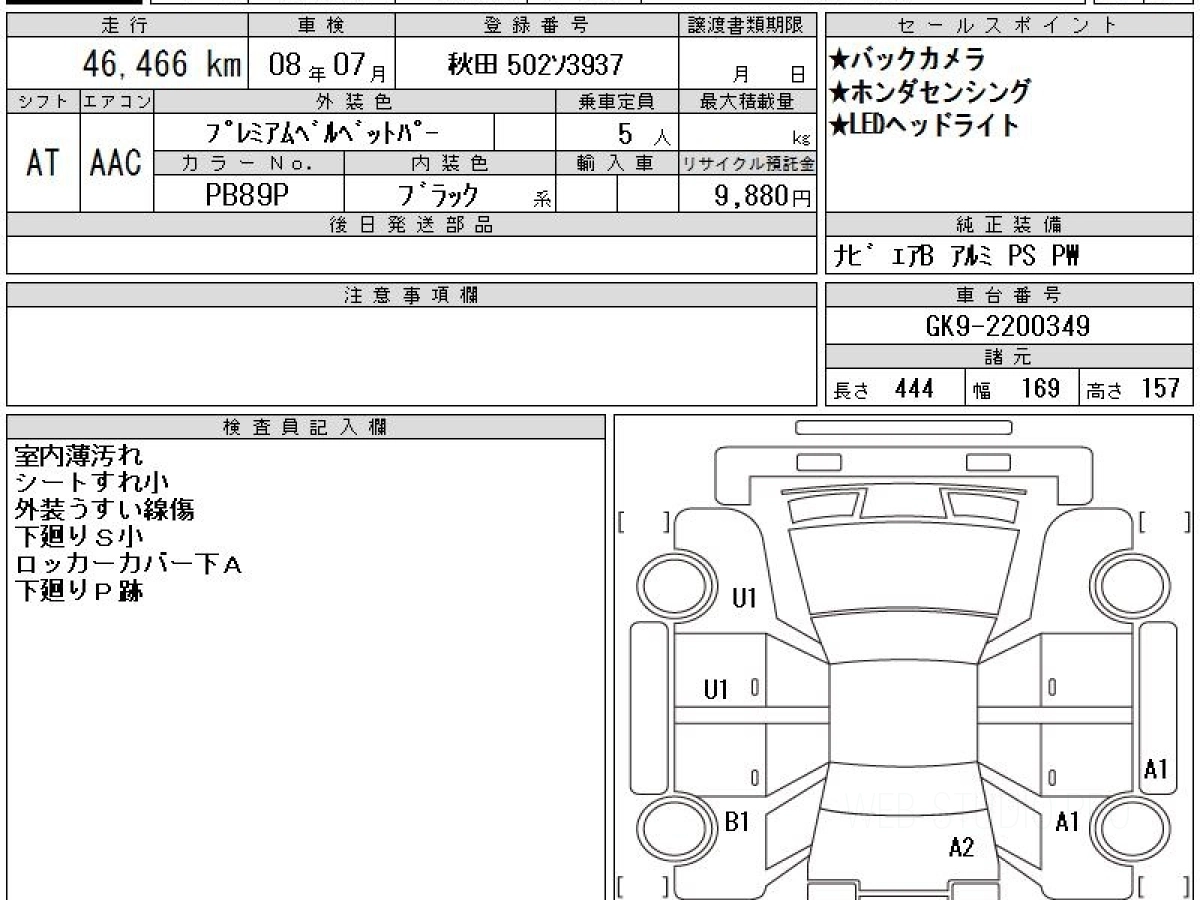Click the 内装色 header
Viewport: 1200px width, 900px height.
(450, 163)
